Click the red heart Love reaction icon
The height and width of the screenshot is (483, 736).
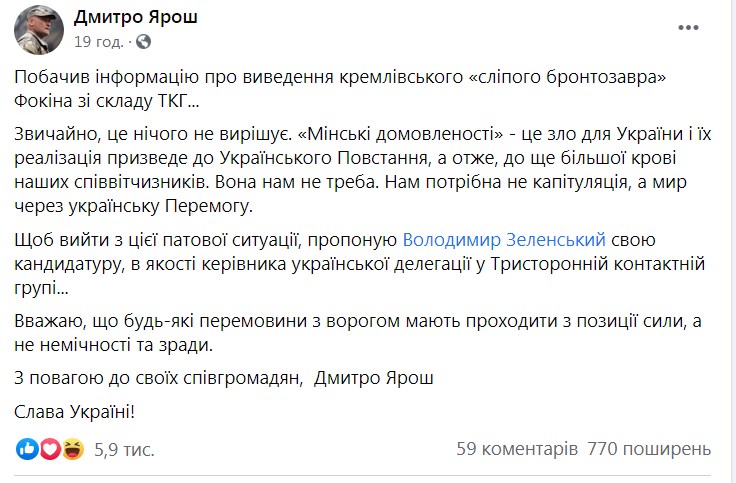[50, 449]
